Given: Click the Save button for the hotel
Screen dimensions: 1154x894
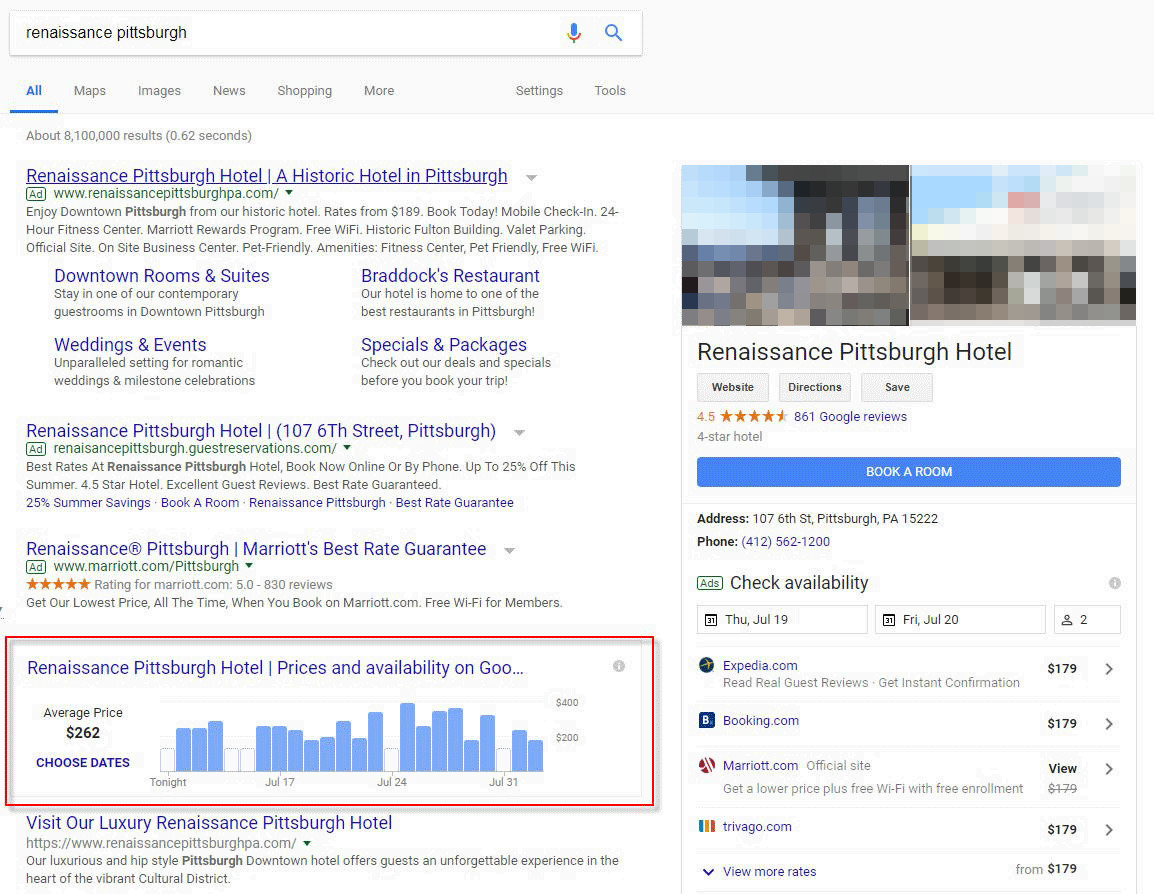Looking at the screenshot, I should click(x=896, y=387).
